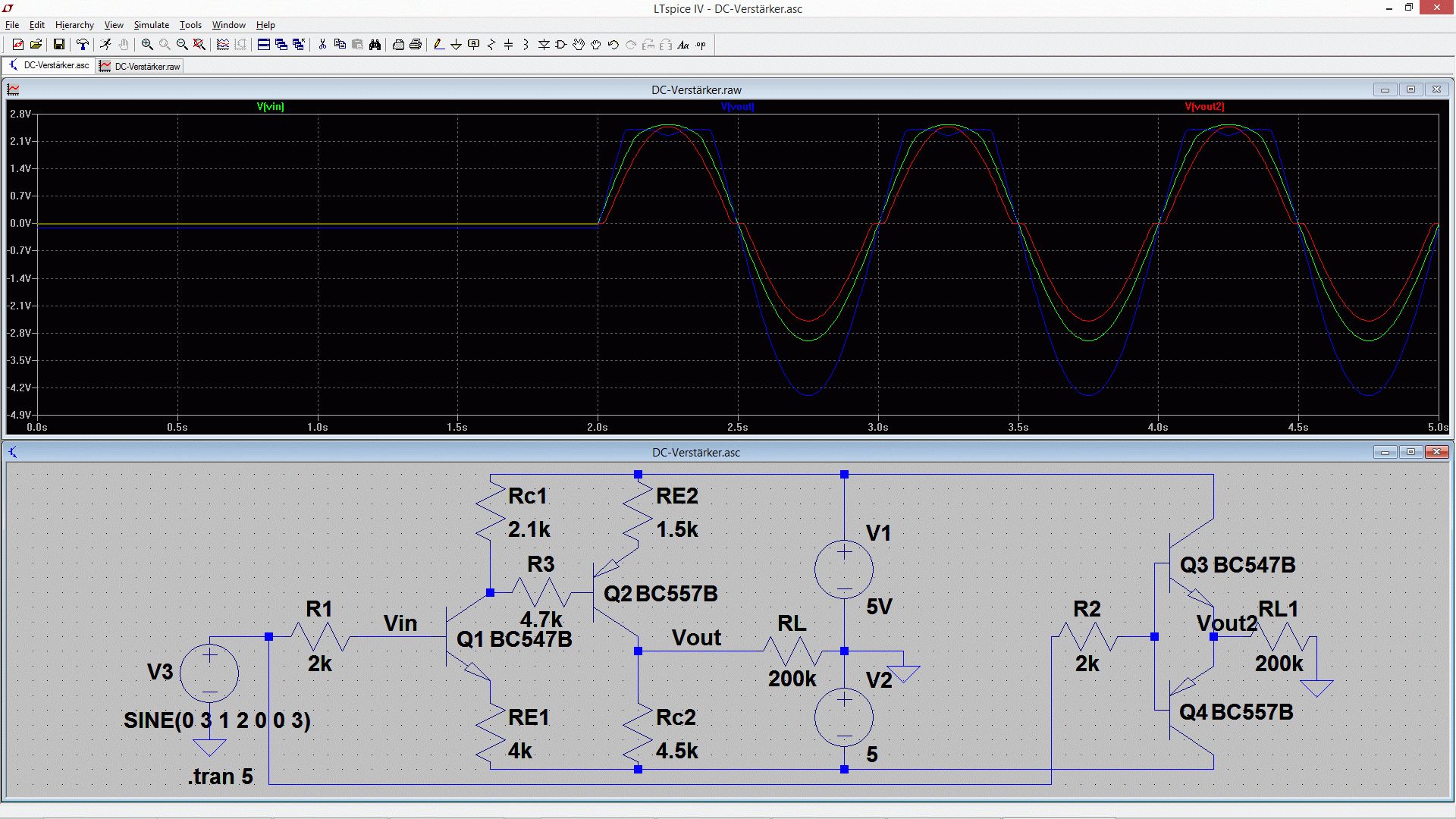Open the Hierarchy menu

(74, 25)
